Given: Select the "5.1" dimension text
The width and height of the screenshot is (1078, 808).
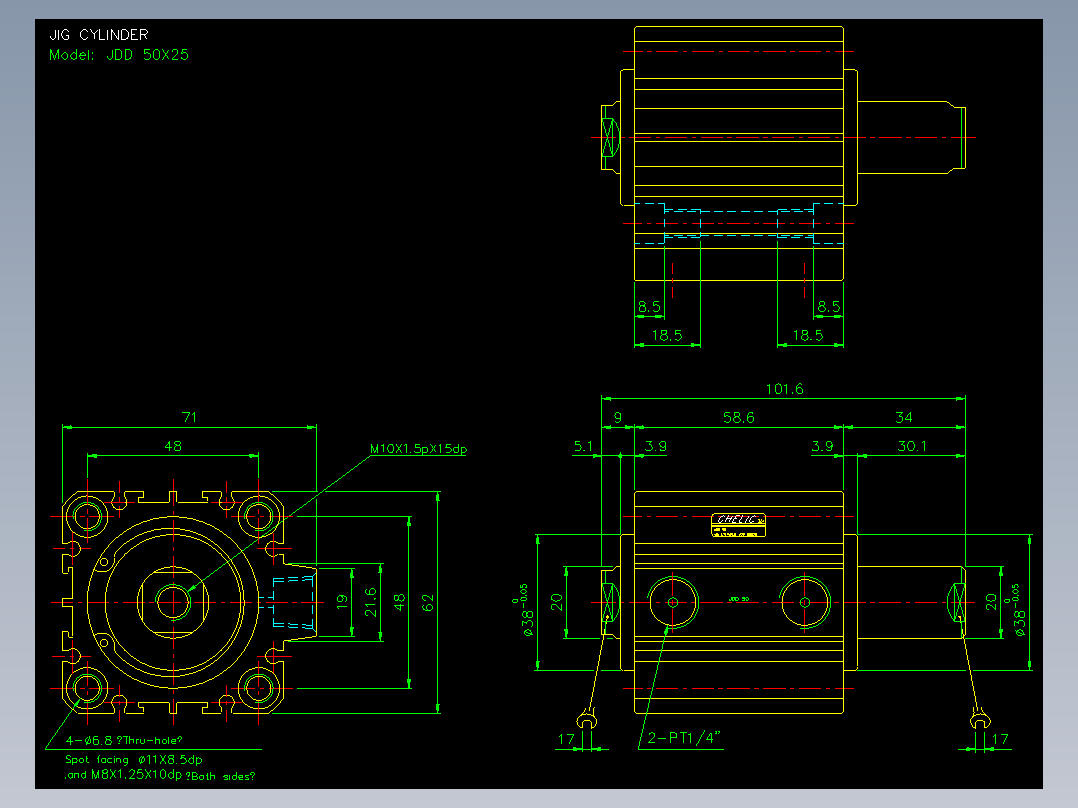Looking at the screenshot, I should (x=583, y=446).
